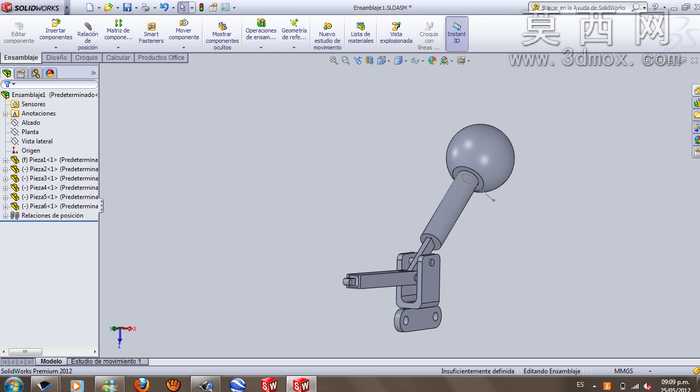The width and height of the screenshot is (700, 392).
Task: Click the Select cursor tool in the top toolbar
Action: (x=183, y=8)
